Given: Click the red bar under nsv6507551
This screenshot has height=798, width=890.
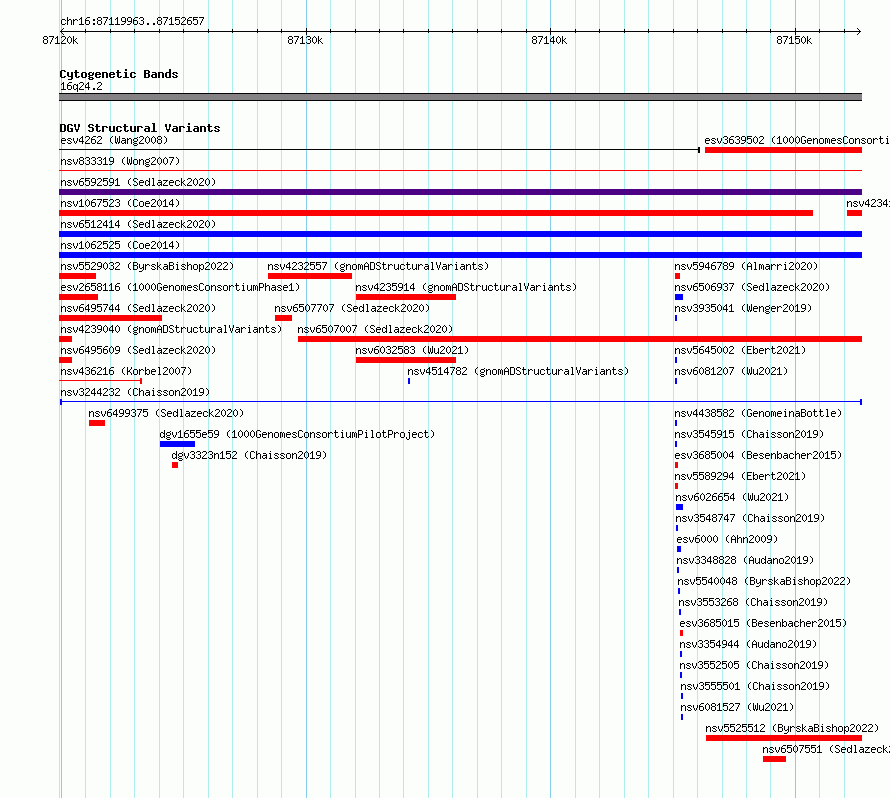Looking at the screenshot, I should pos(774,759).
